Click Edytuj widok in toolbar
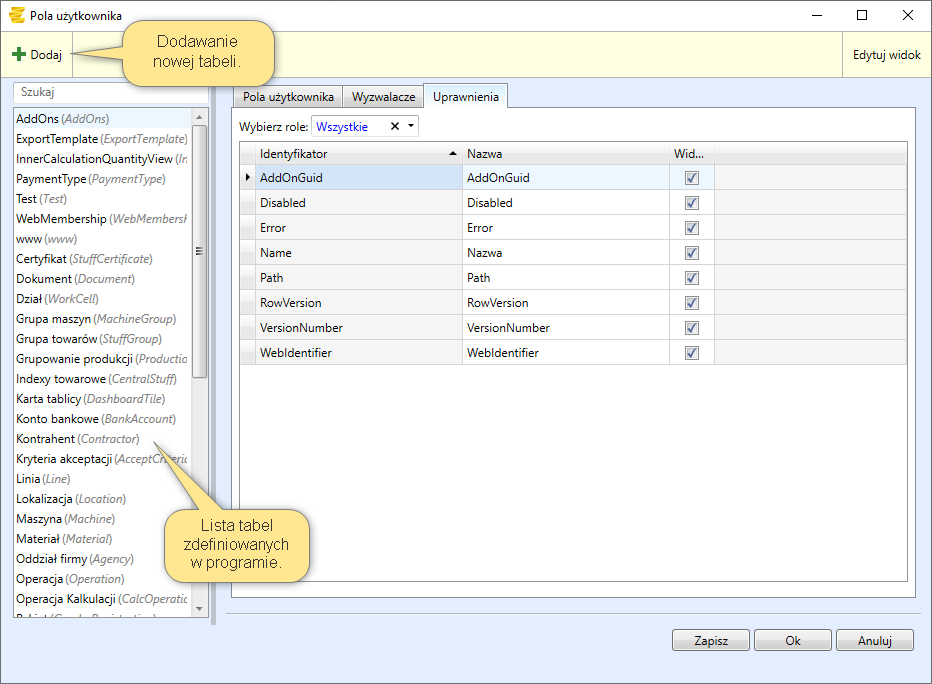Image resolution: width=932 pixels, height=684 pixels. 886,55
